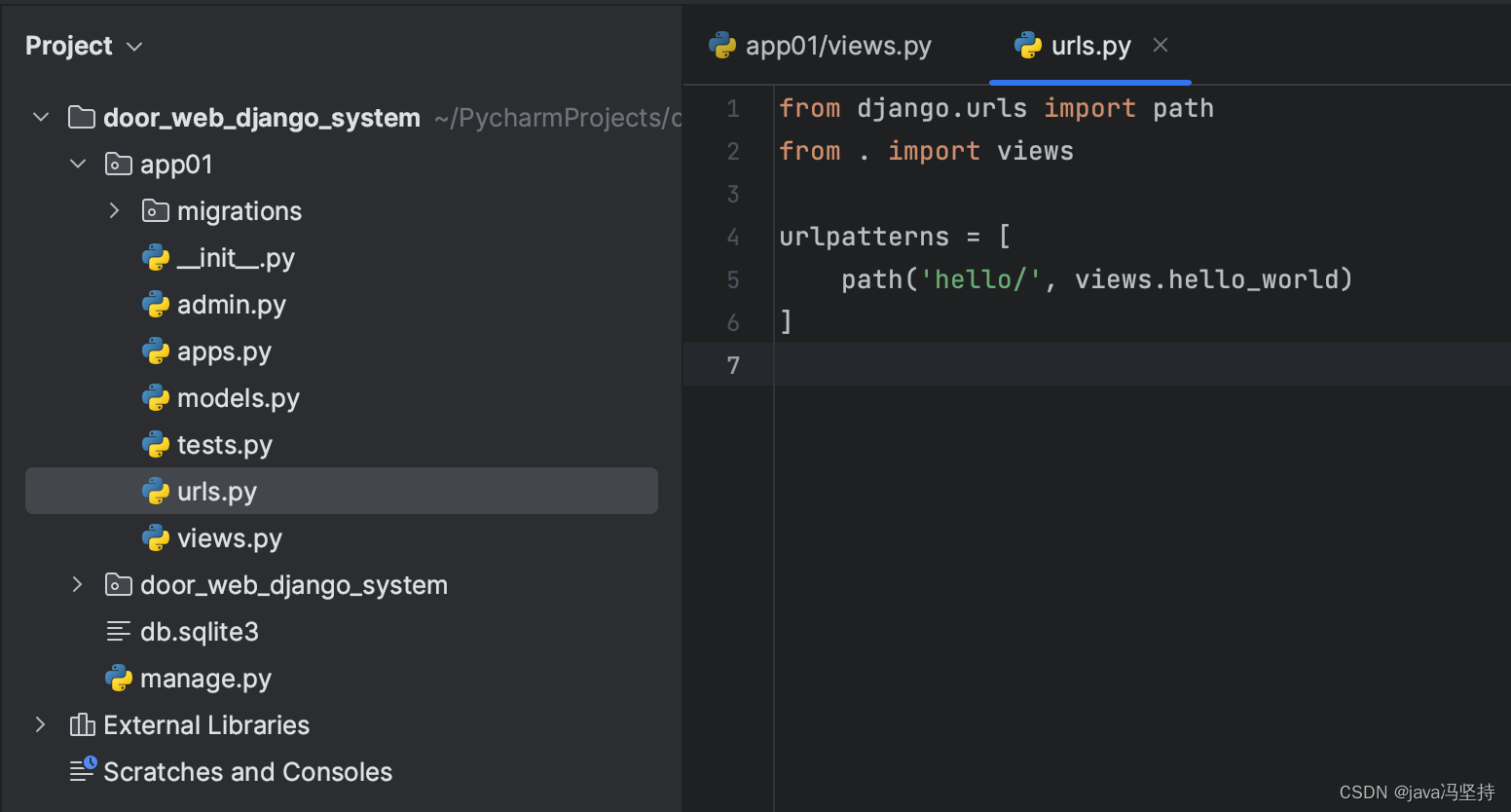Click the Python icon beside manage.py
Viewport: 1511px width, 812px height.
pyautogui.click(x=119, y=679)
